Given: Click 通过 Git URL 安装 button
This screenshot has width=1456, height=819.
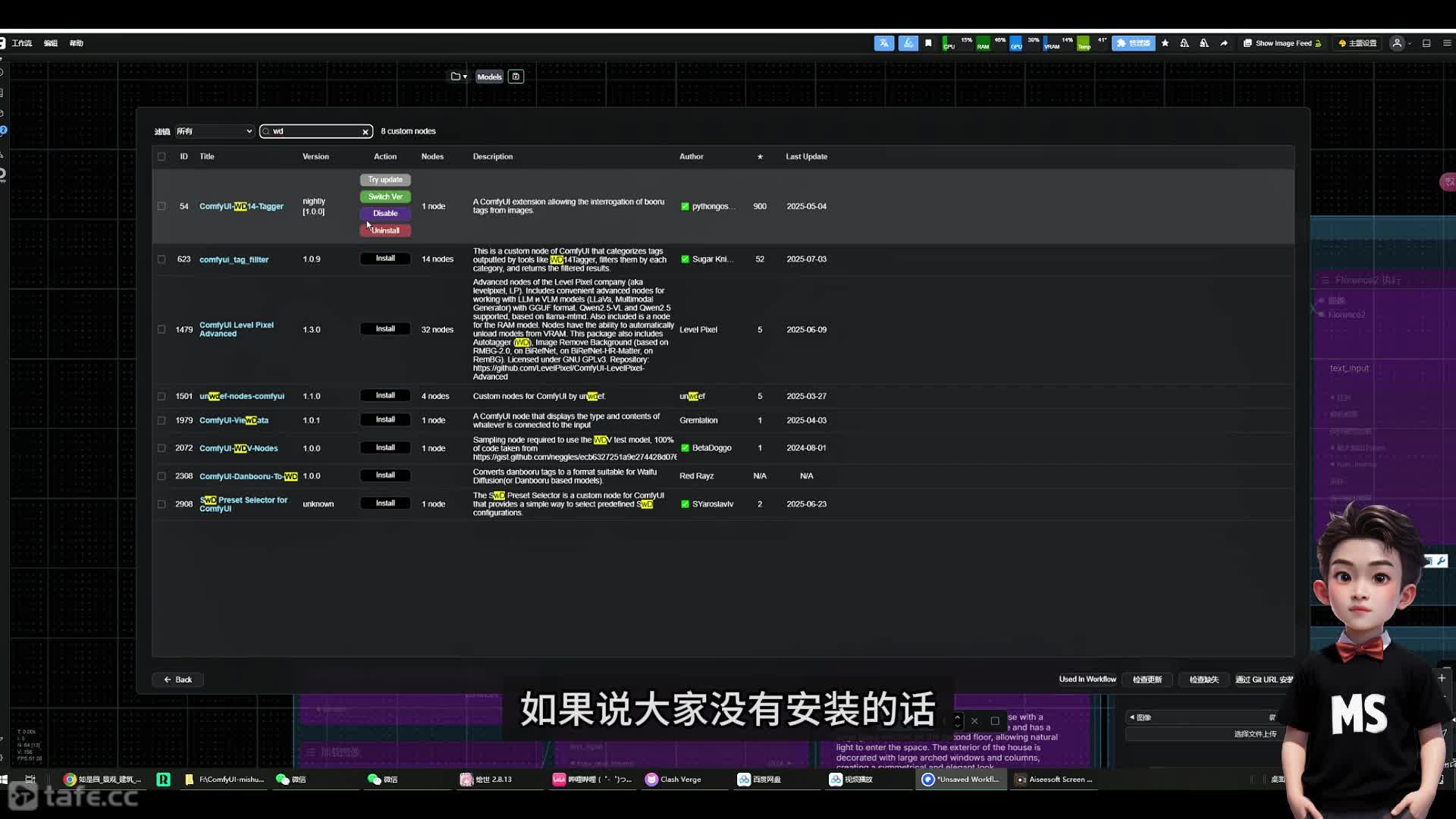Looking at the screenshot, I should click(x=1264, y=679).
